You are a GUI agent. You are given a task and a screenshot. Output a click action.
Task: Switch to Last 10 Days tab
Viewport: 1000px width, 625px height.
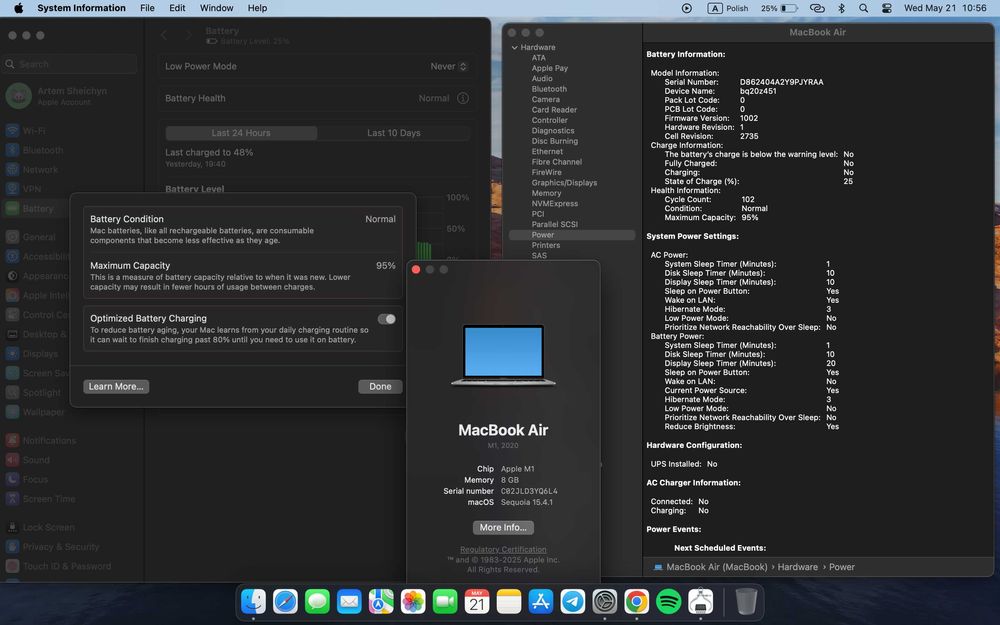[393, 133]
